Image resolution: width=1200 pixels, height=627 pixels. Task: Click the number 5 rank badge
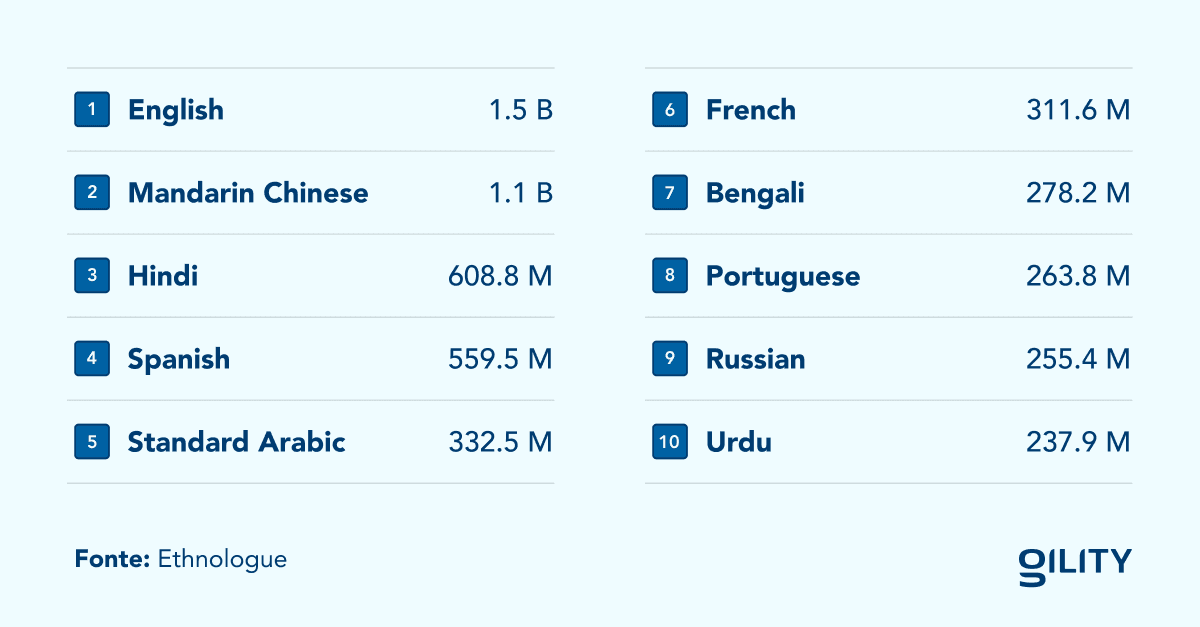tap(92, 442)
